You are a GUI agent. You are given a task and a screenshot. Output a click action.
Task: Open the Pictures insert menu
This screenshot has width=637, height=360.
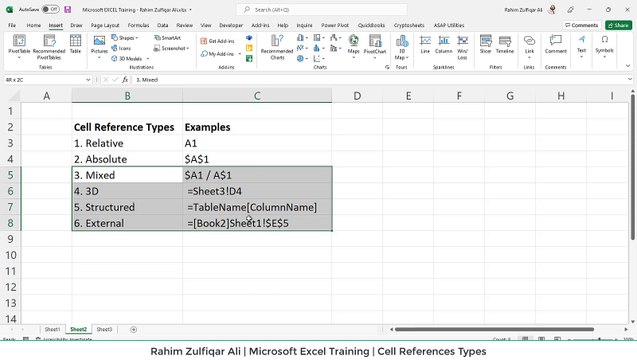99,46
